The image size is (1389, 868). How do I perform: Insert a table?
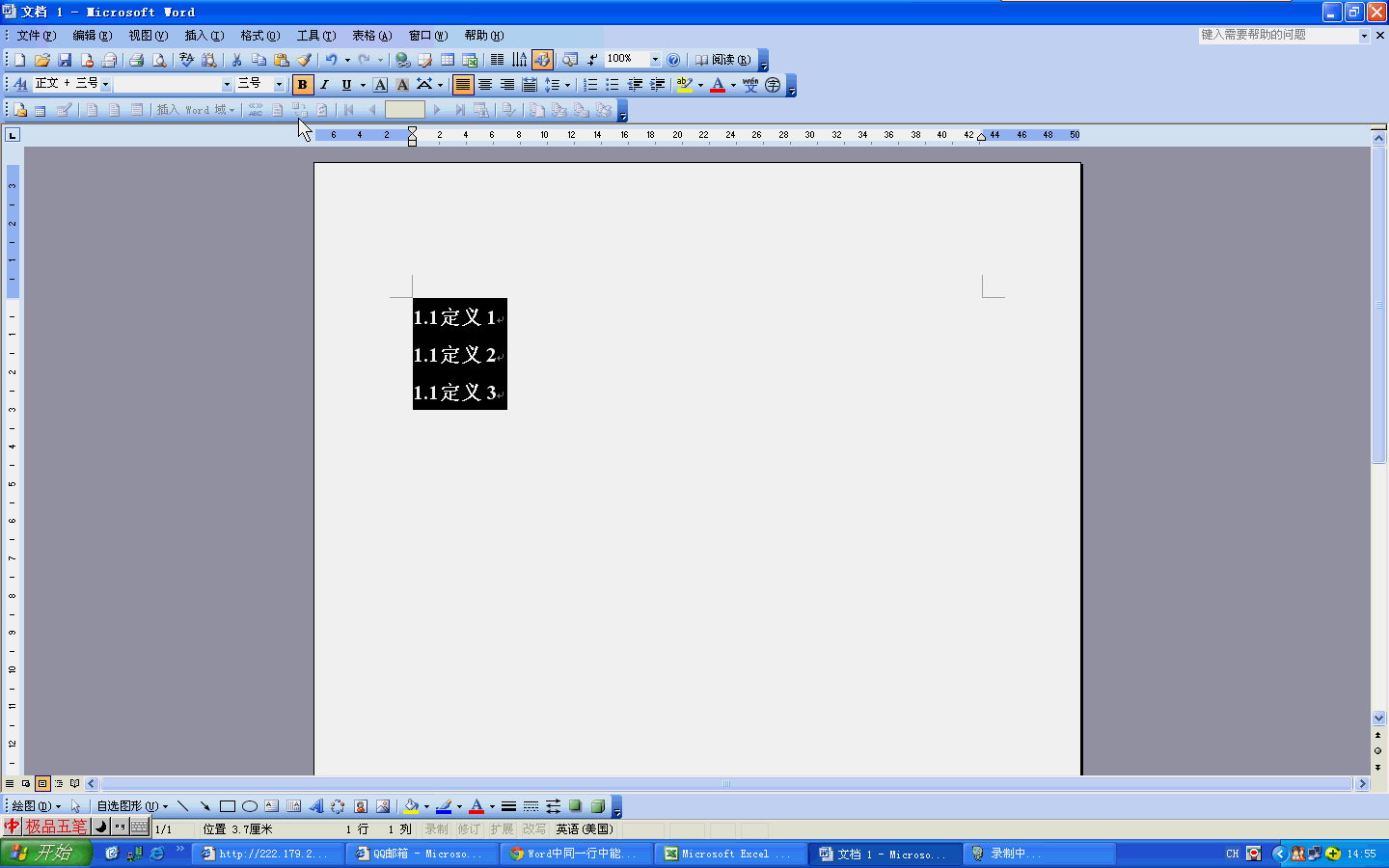448,60
